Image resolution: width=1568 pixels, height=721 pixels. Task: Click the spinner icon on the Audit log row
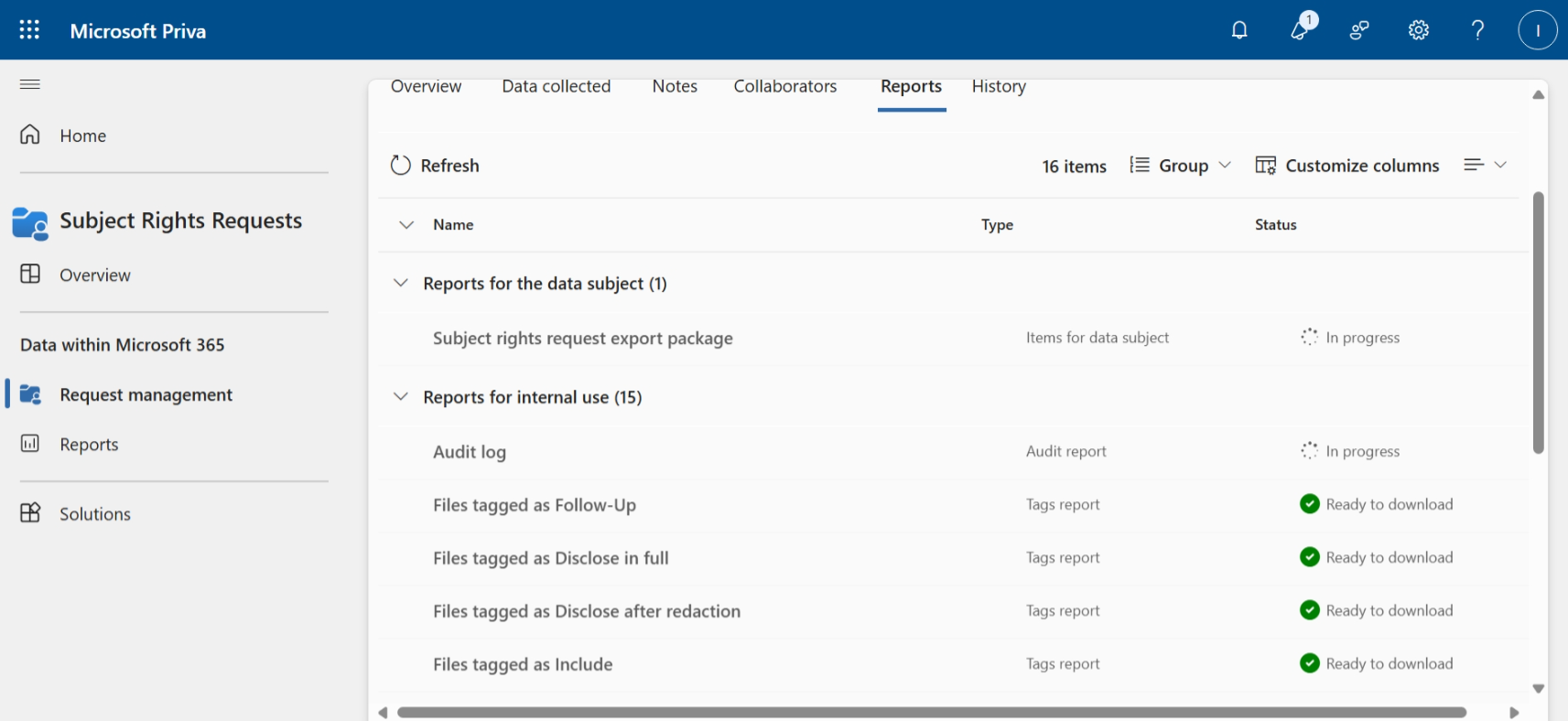click(x=1310, y=450)
